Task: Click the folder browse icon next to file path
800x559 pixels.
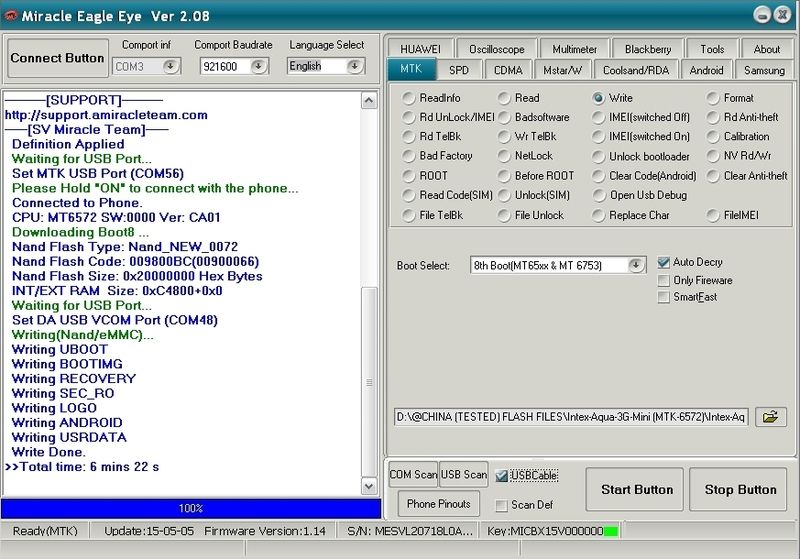Action: click(770, 417)
